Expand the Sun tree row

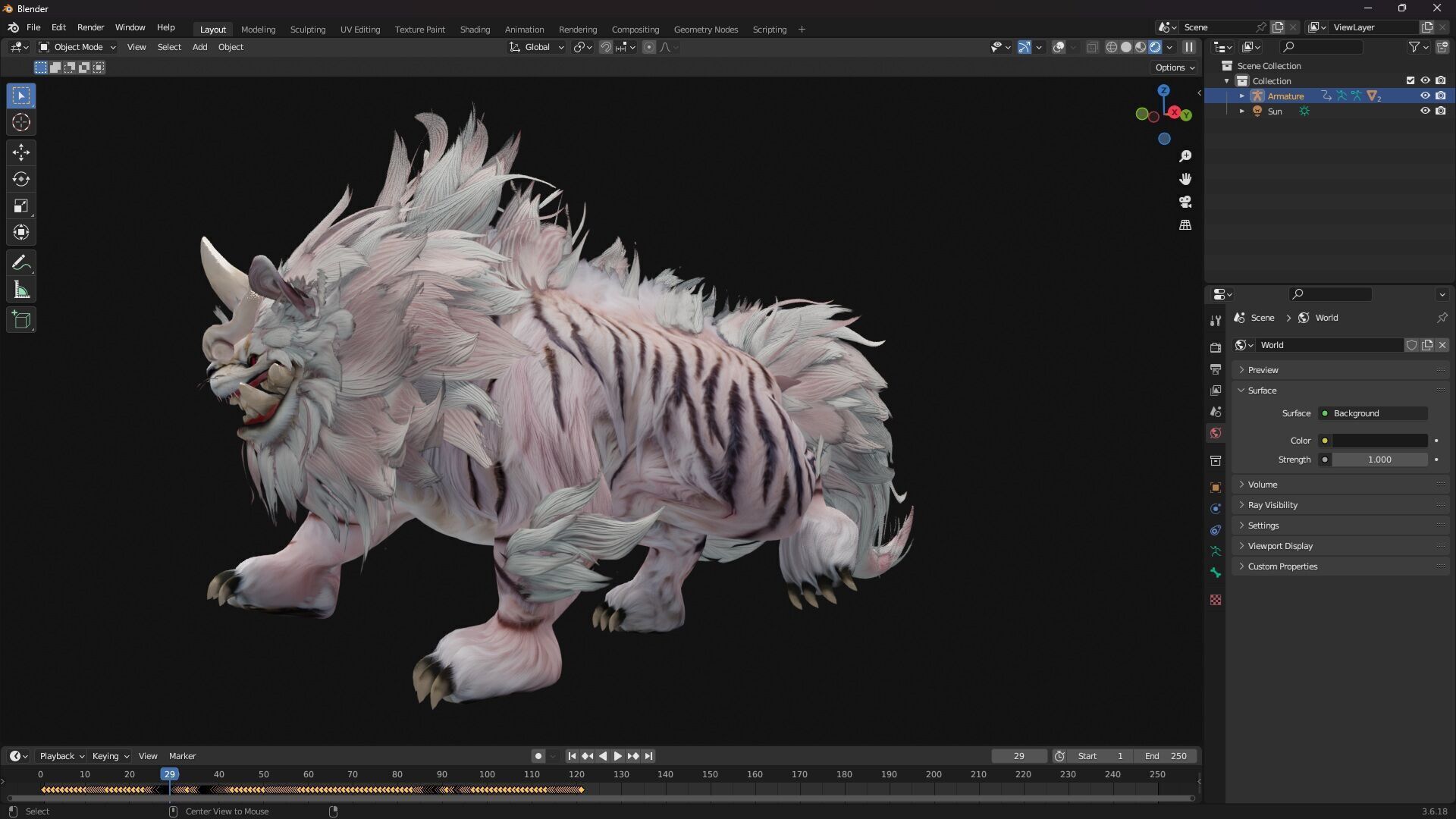[1242, 111]
